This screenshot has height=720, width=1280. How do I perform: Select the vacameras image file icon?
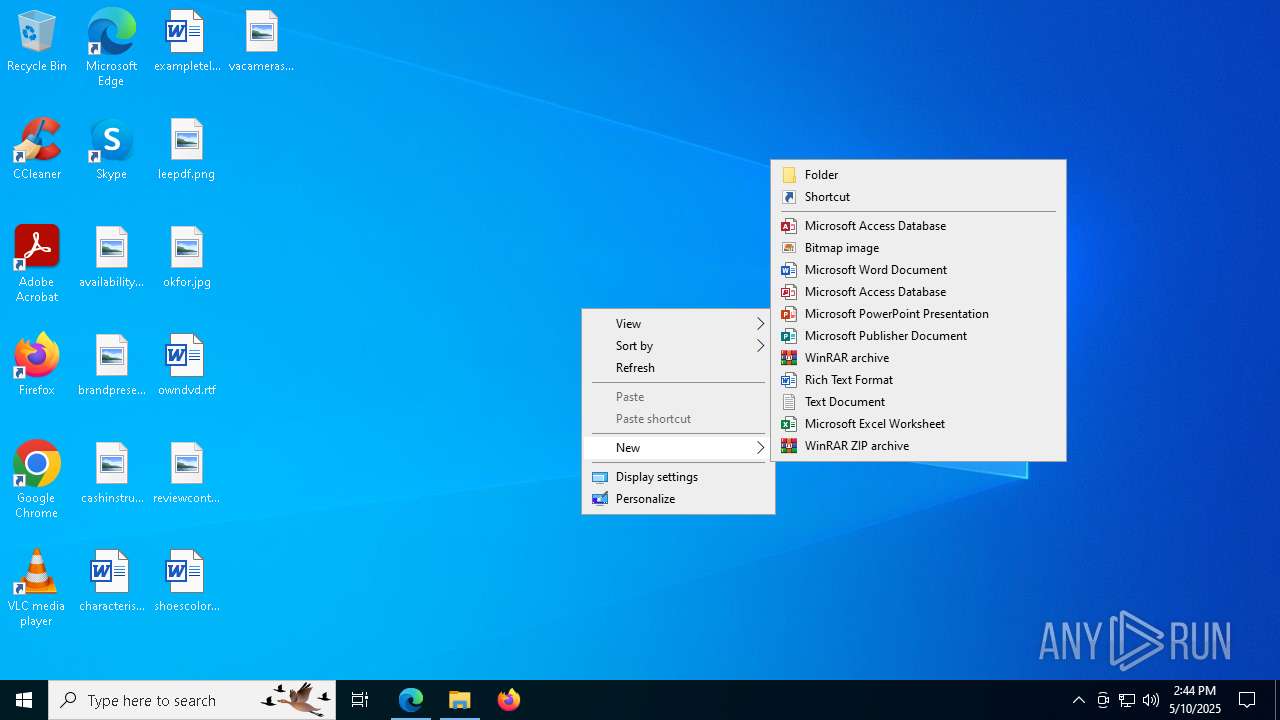click(x=261, y=42)
